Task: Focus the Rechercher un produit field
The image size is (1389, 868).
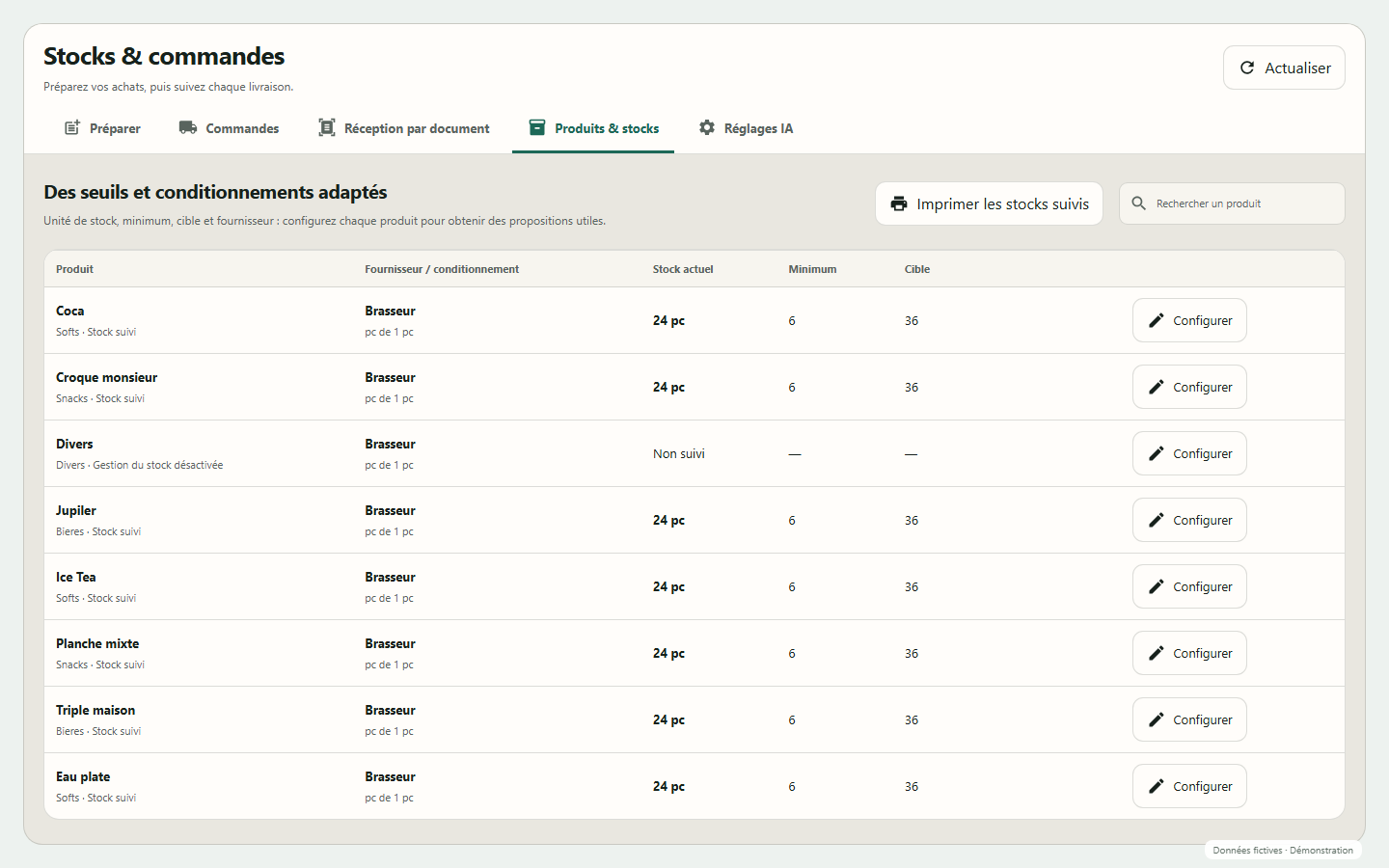Action: (x=1232, y=203)
